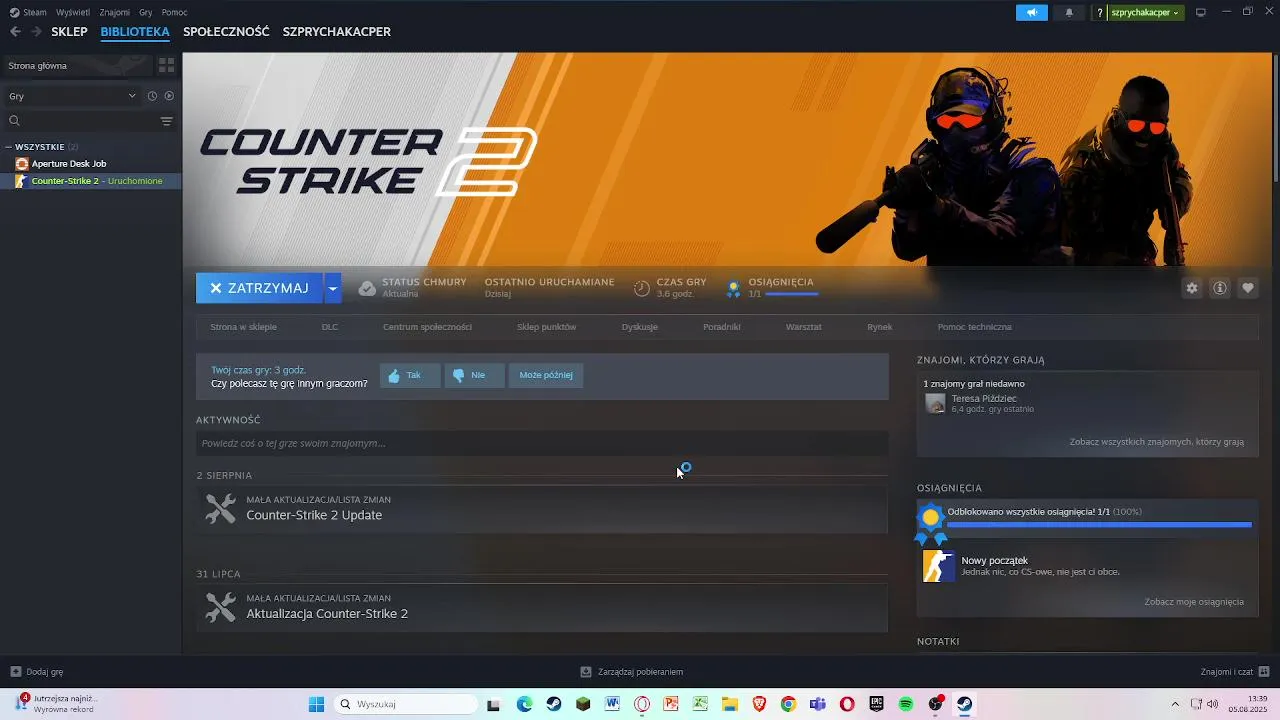Viewport: 1280px width, 720px height.
Task: Click the announcements megaphone button
Action: click(1031, 12)
